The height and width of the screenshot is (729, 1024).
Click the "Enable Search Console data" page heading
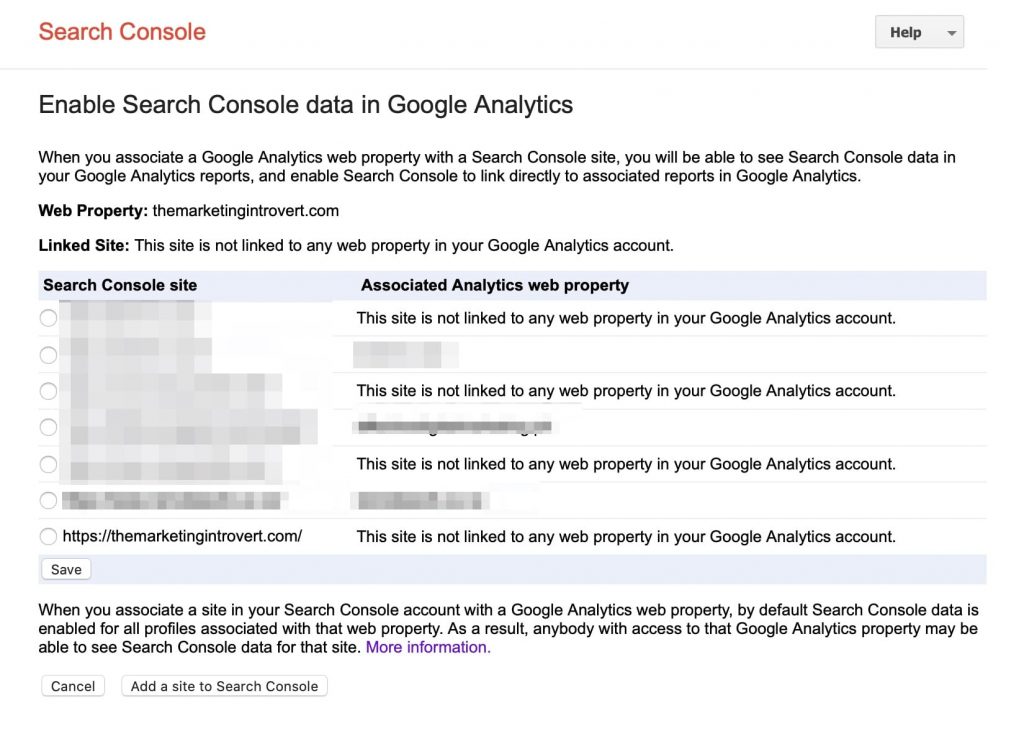(x=305, y=104)
